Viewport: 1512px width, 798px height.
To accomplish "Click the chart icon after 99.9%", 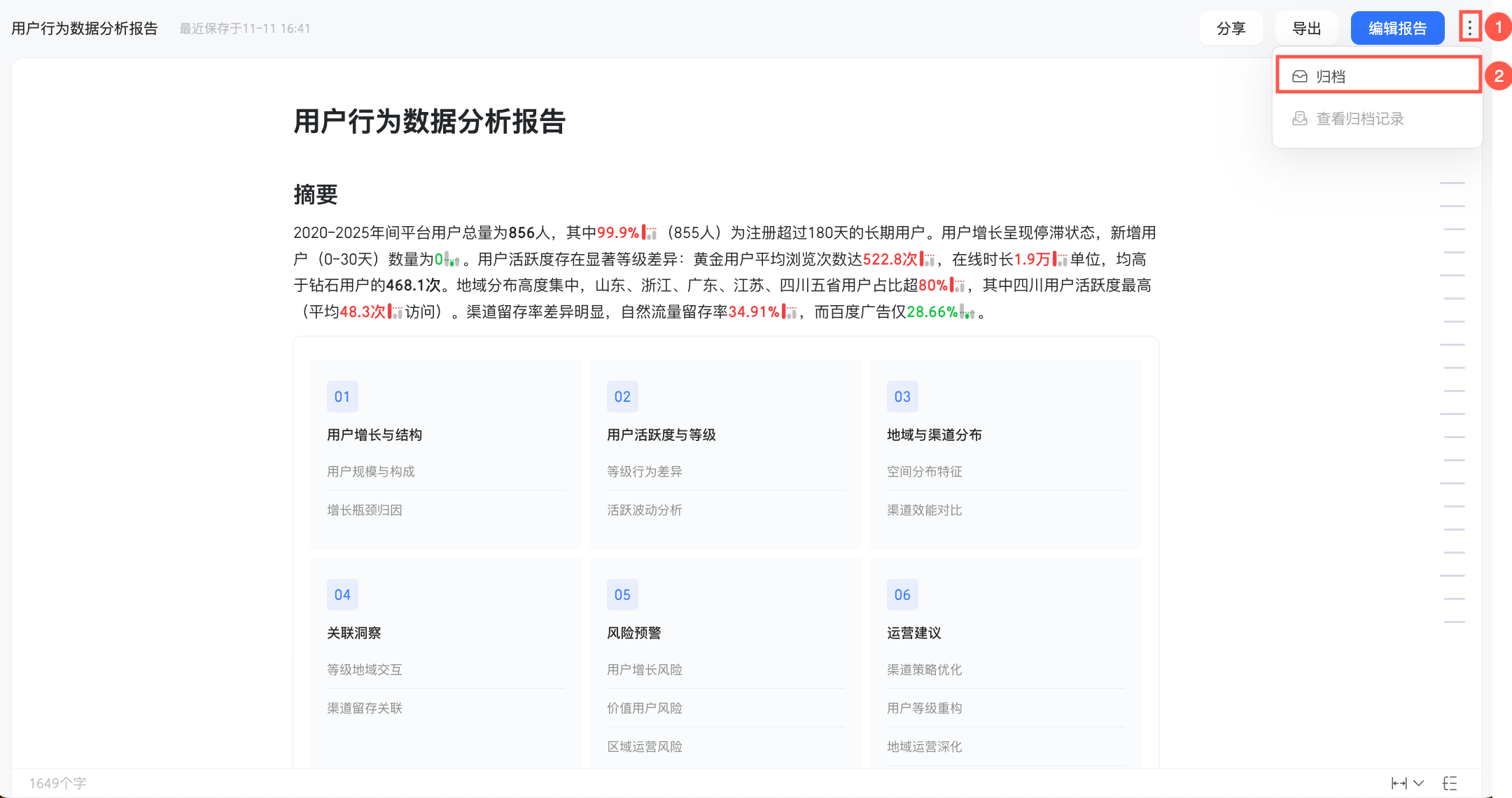I will pyautogui.click(x=650, y=233).
